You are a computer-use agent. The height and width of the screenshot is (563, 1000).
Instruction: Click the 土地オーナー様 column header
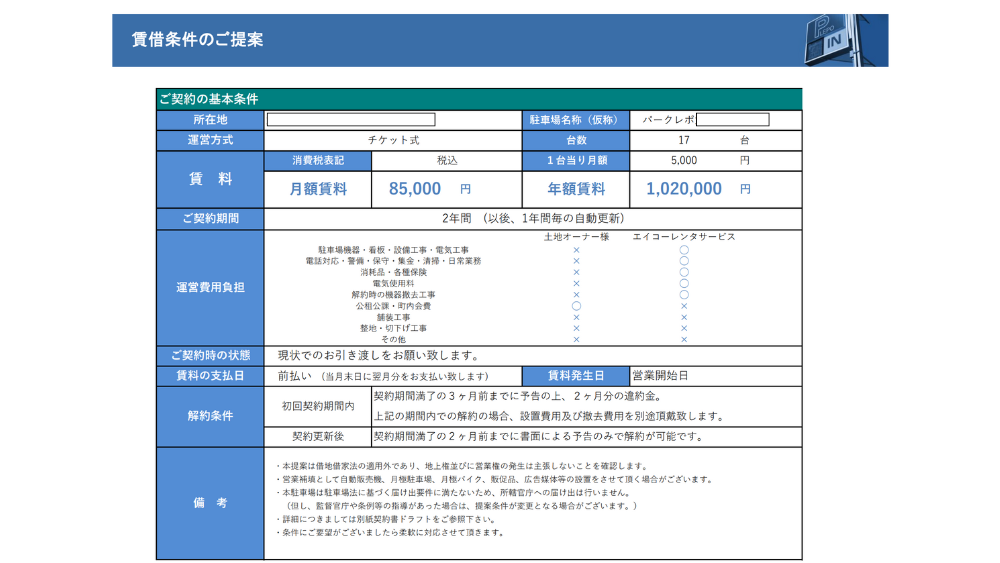pos(577,237)
